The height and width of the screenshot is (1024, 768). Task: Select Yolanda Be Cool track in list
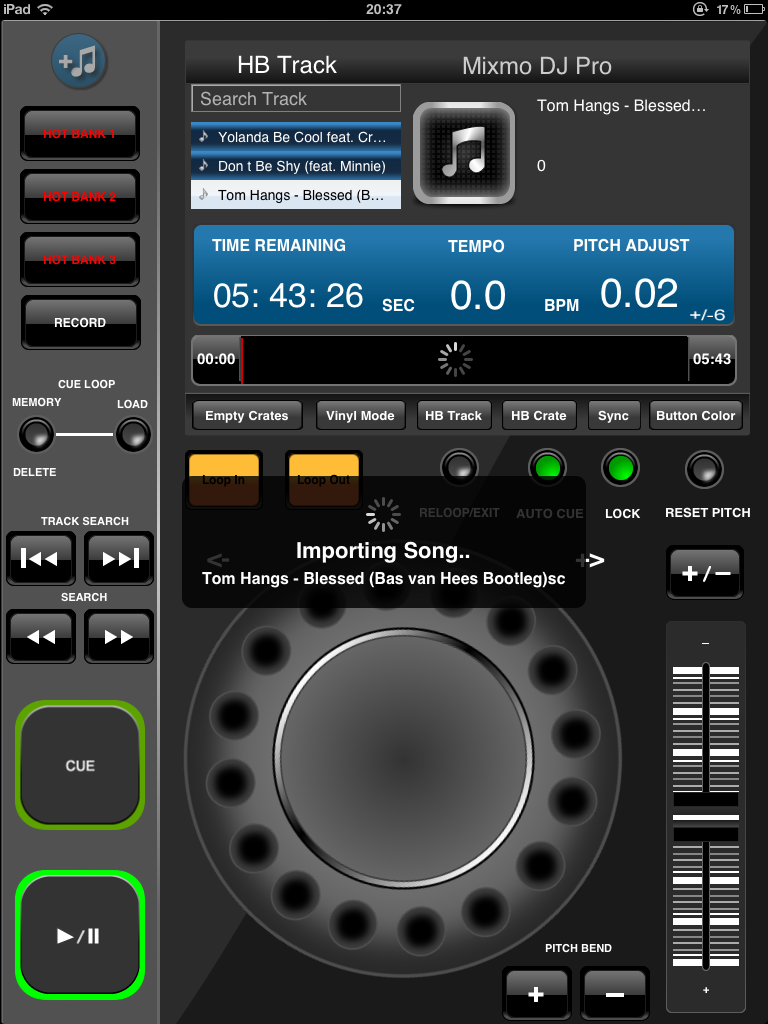[x=296, y=137]
